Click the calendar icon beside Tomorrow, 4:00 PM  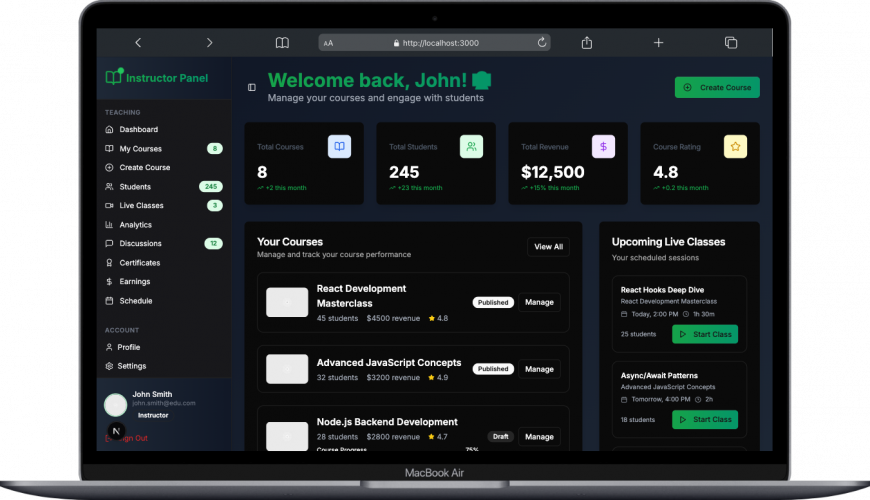624,400
